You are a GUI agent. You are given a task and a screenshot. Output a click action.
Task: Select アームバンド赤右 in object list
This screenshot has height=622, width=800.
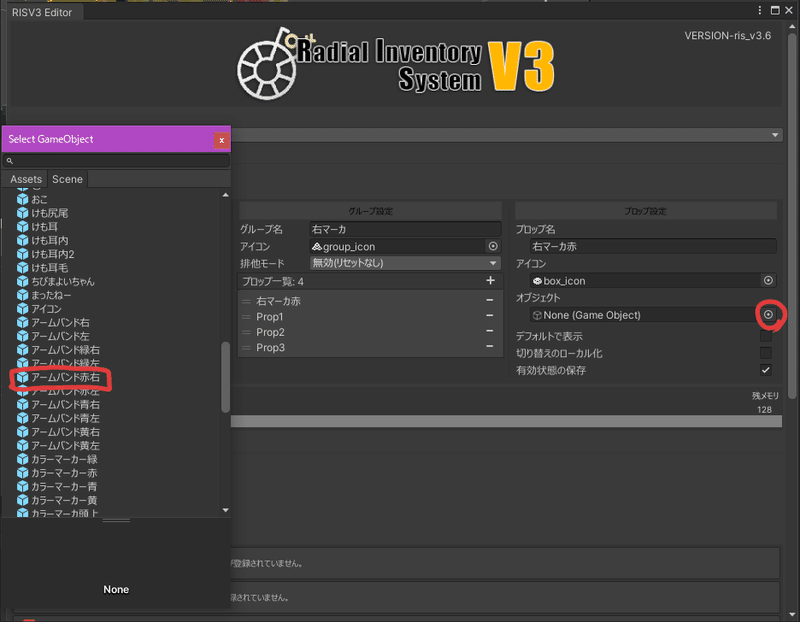[x=65, y=377]
